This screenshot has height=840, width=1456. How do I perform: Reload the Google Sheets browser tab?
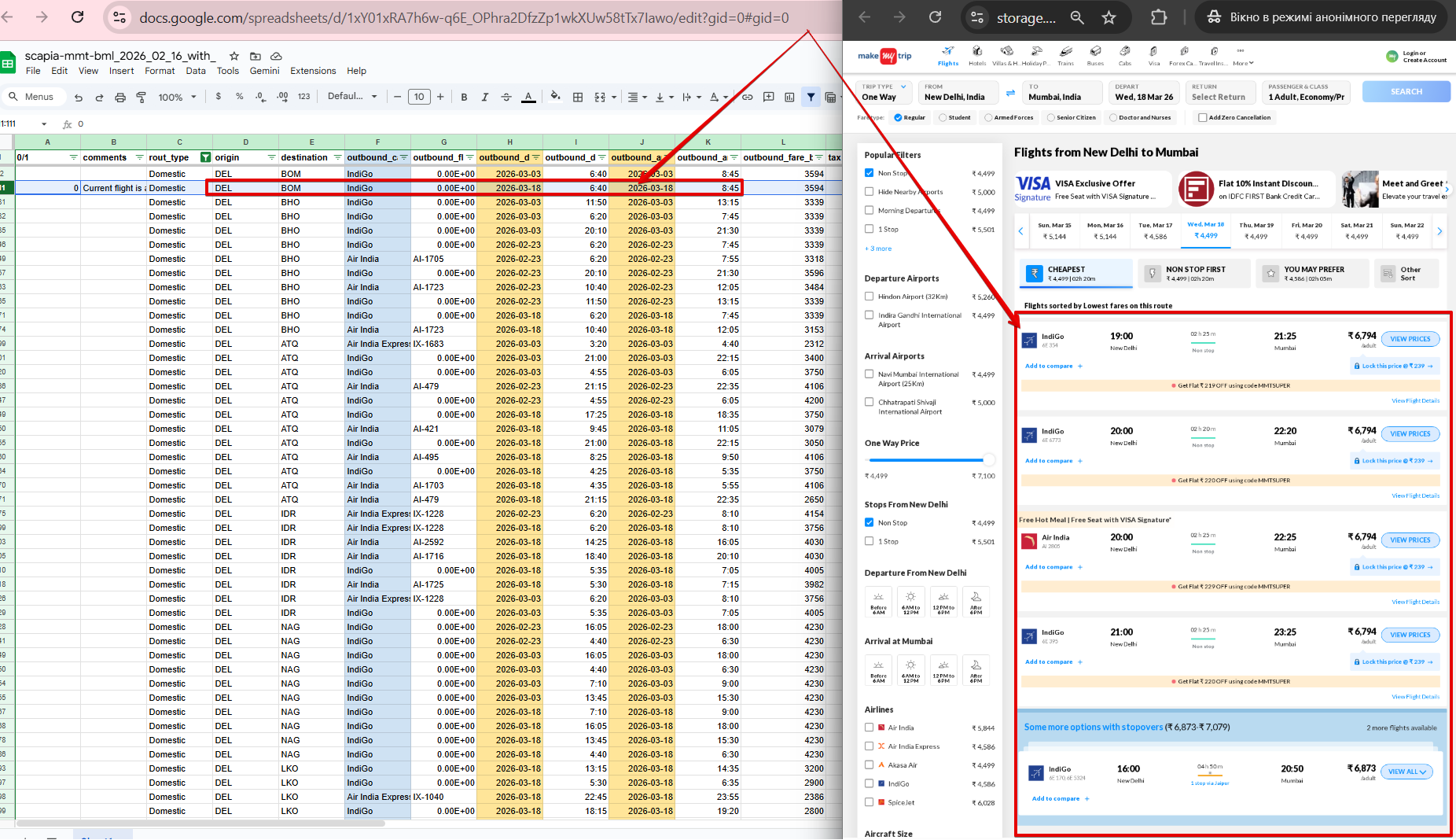pos(77,17)
